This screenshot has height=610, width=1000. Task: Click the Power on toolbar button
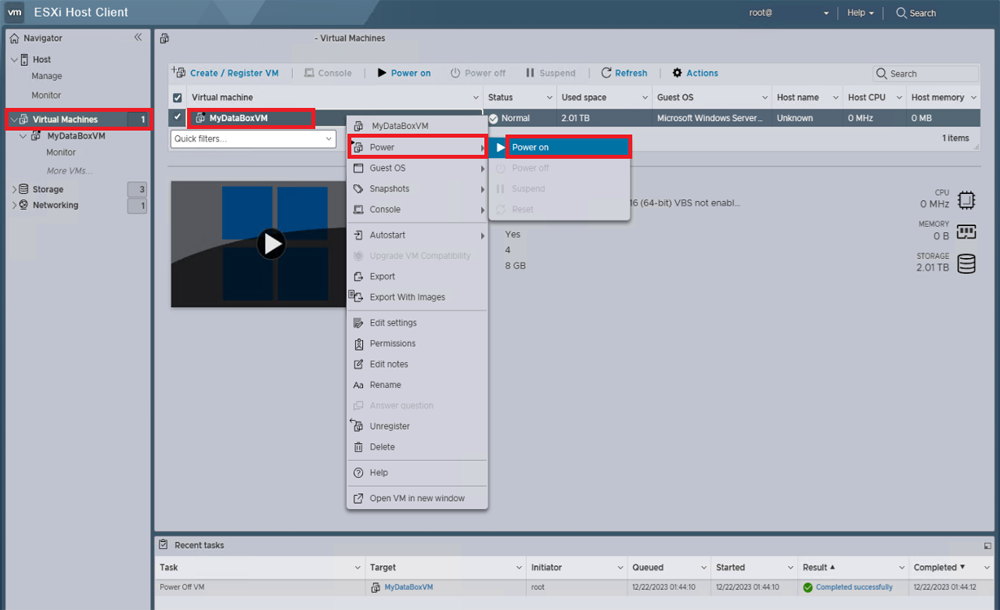[x=404, y=73]
